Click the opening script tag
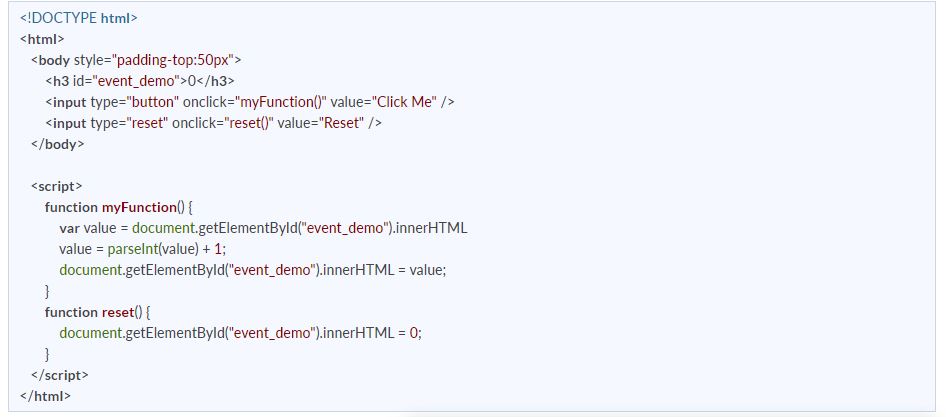 [x=57, y=186]
